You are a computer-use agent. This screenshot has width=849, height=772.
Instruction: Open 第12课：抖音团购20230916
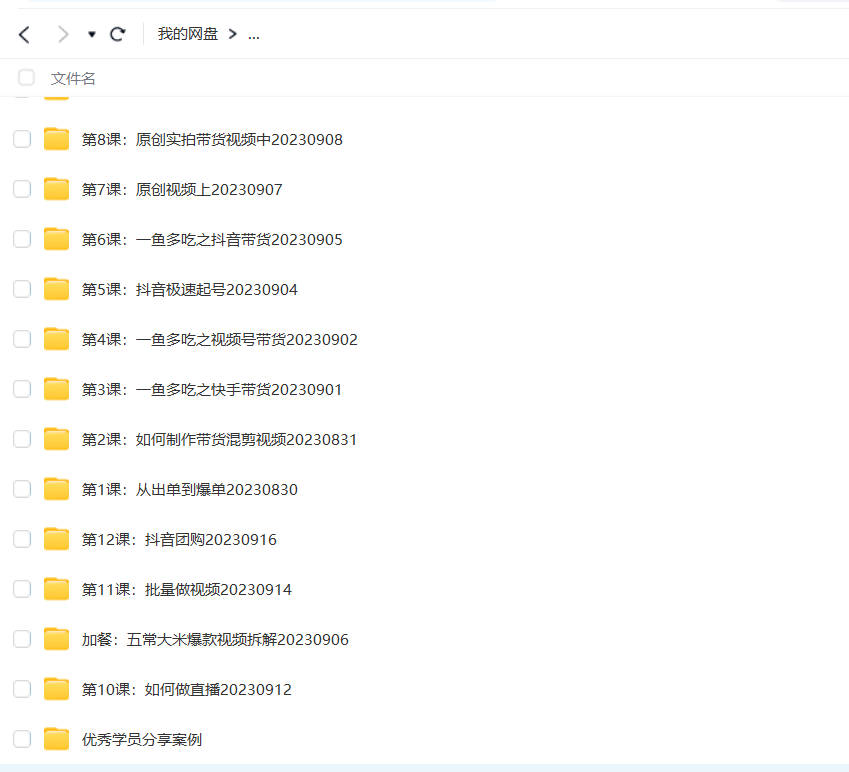click(179, 539)
